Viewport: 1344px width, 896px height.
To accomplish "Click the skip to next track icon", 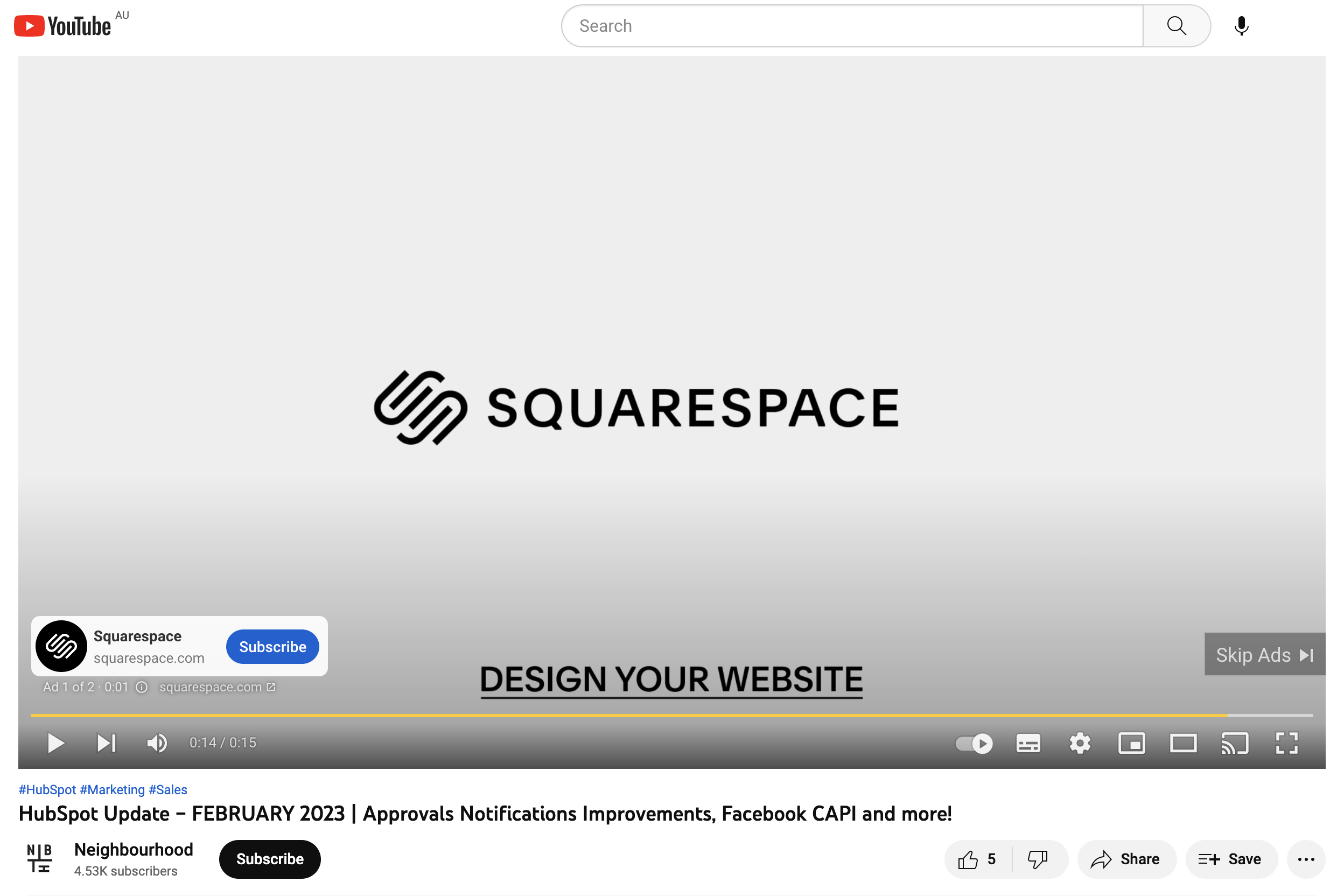I will click(107, 742).
